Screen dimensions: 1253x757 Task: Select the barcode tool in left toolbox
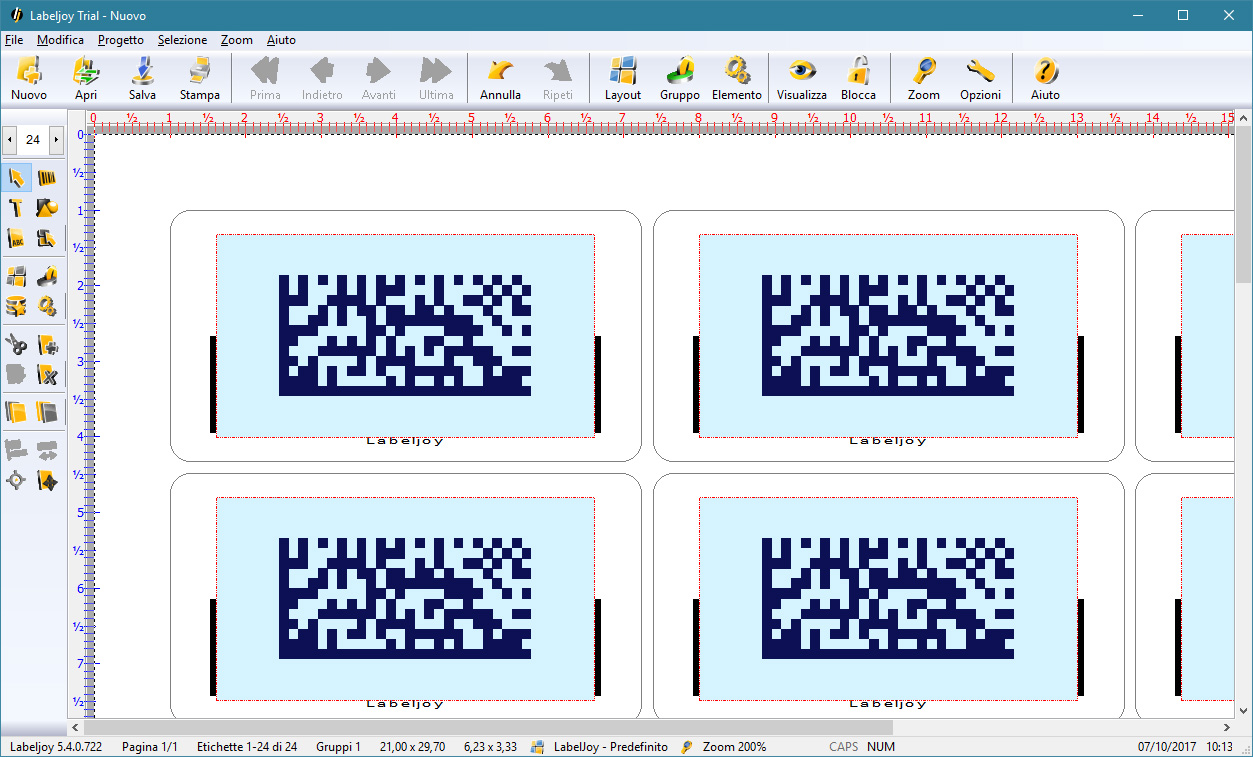(x=47, y=179)
